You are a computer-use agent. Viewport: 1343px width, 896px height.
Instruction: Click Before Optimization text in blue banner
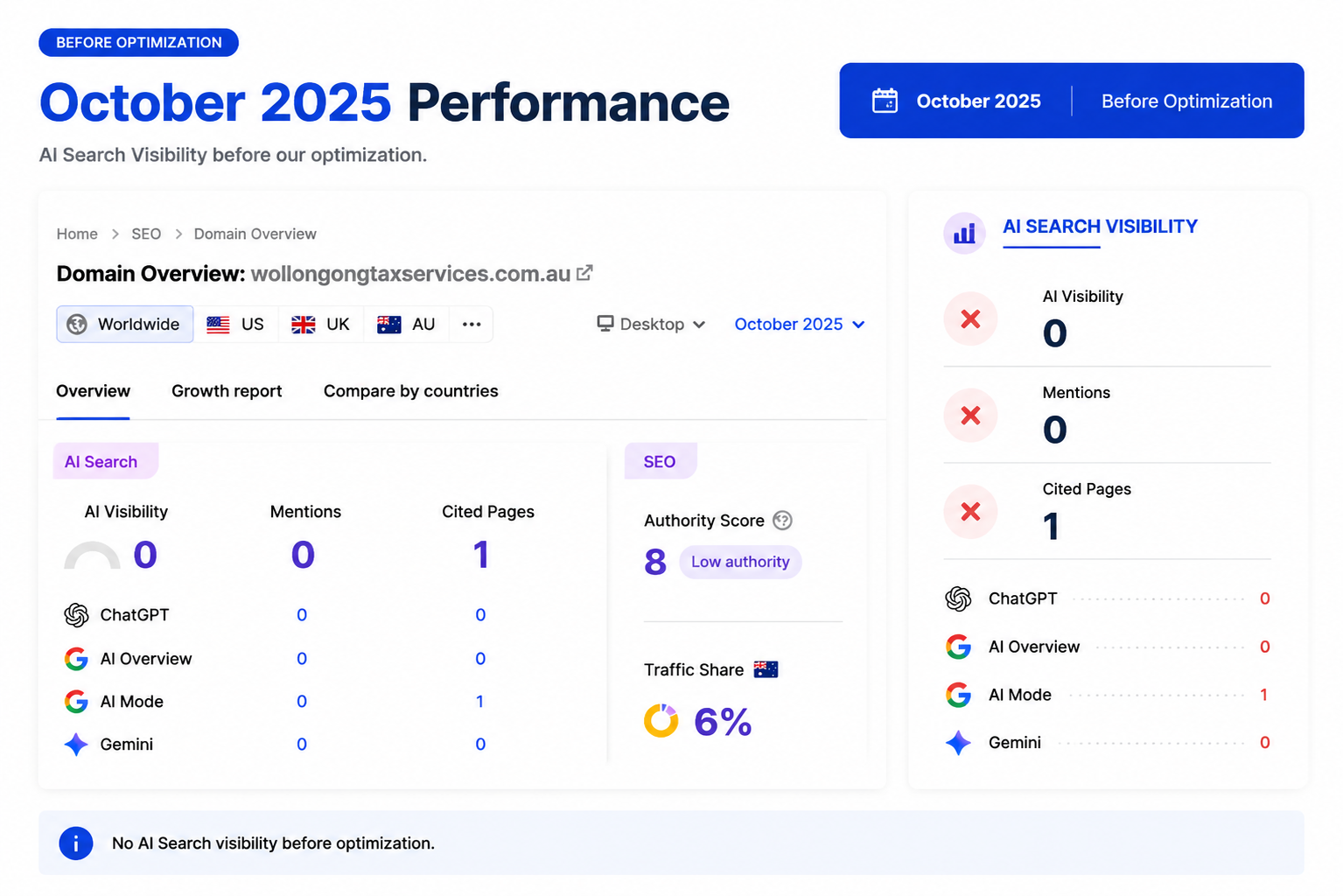[1186, 101]
